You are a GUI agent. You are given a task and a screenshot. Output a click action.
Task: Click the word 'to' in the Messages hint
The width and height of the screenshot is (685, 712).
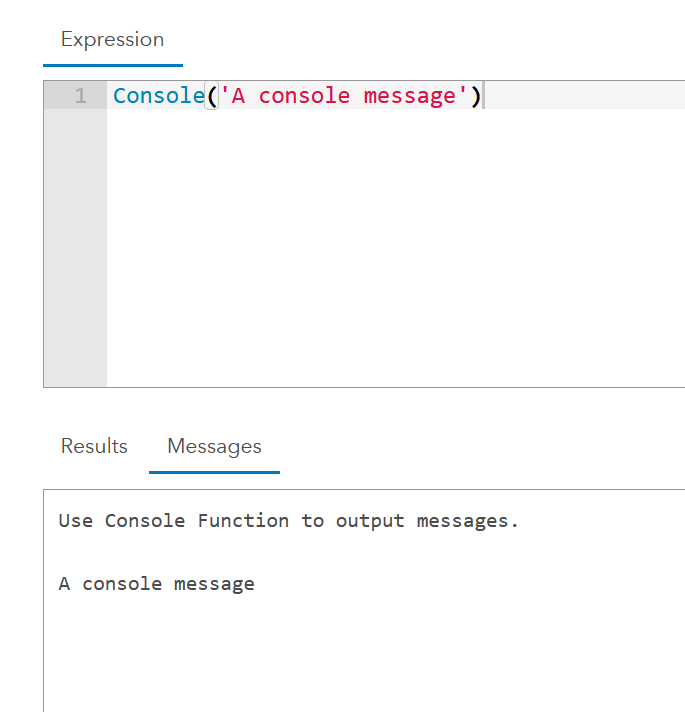[313, 520]
